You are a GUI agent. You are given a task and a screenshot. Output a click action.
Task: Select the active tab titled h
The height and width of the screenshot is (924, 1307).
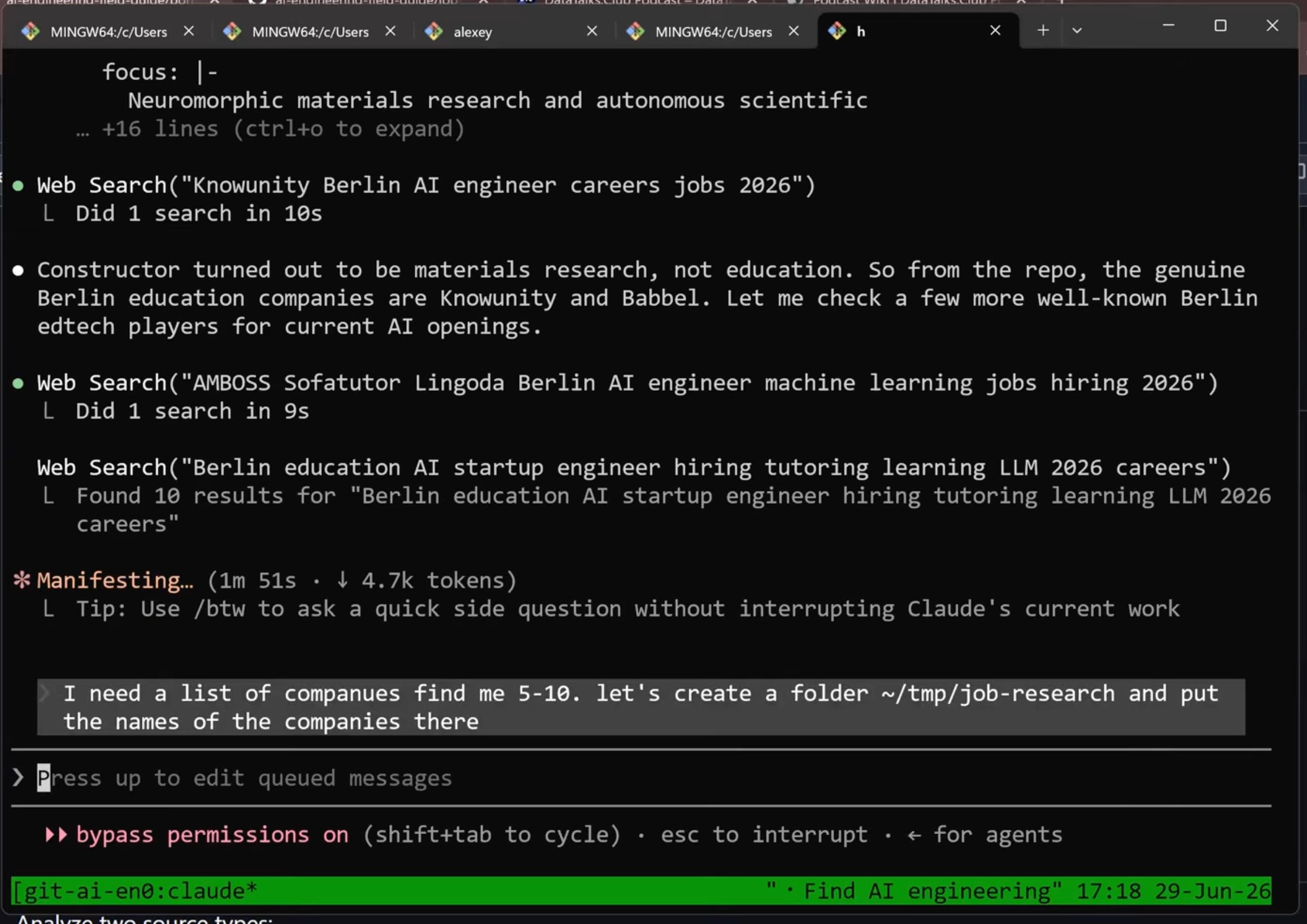click(x=861, y=32)
